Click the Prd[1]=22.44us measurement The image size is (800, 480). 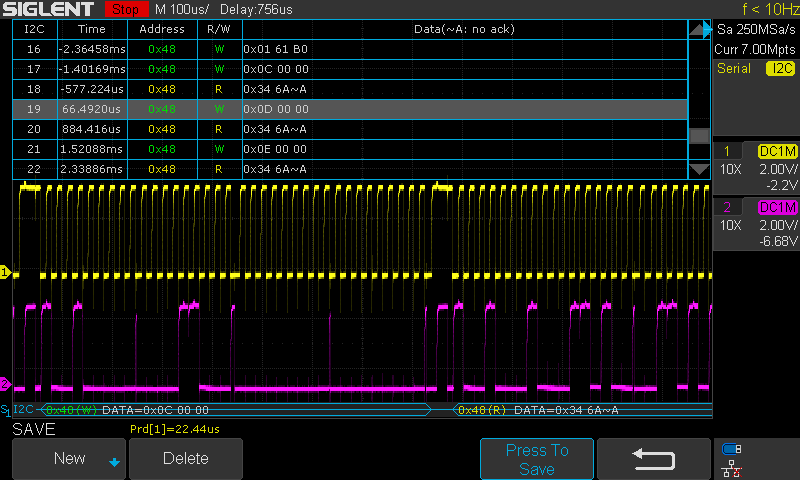(175, 430)
